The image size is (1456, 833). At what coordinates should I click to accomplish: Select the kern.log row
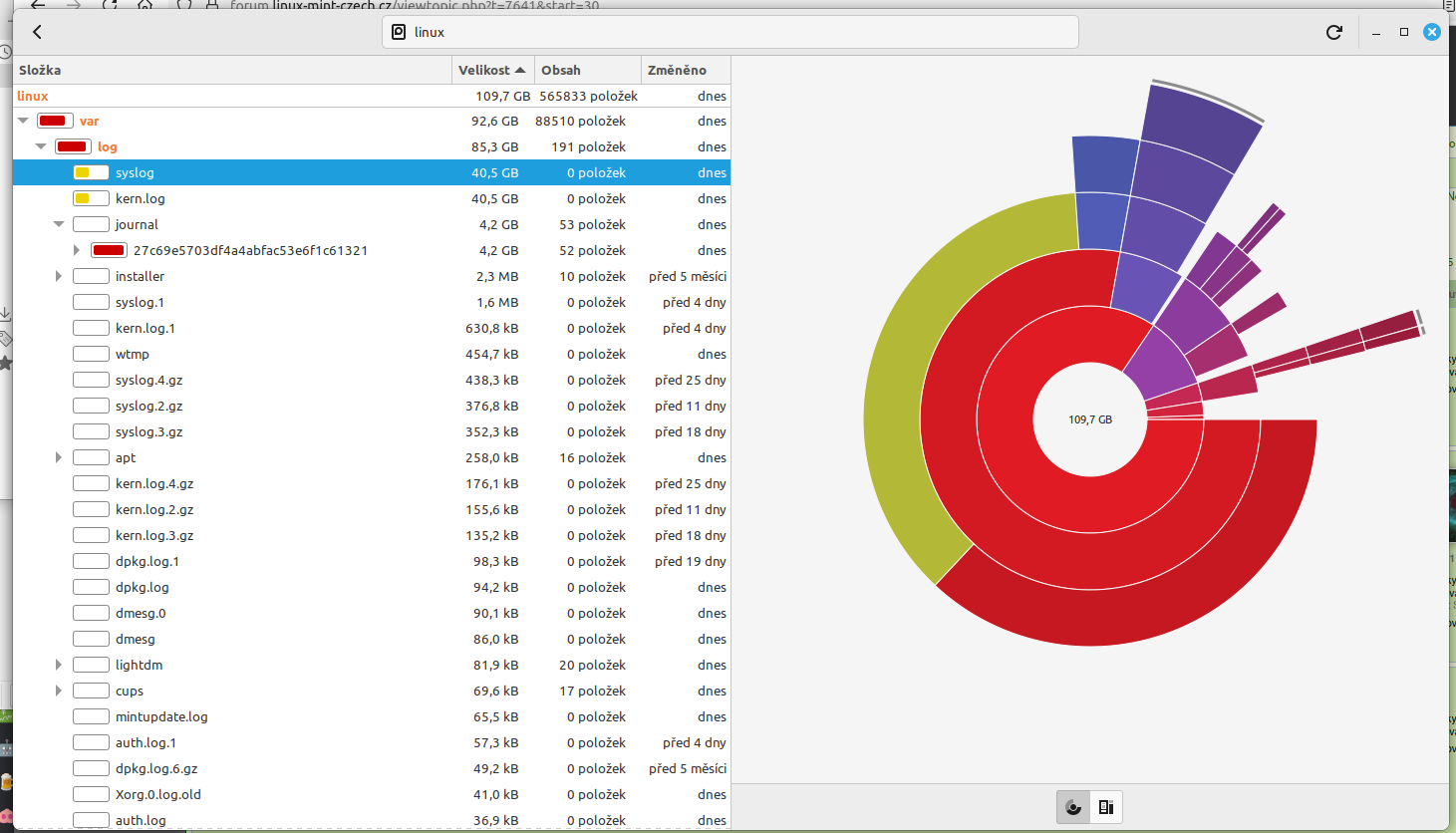click(x=141, y=198)
